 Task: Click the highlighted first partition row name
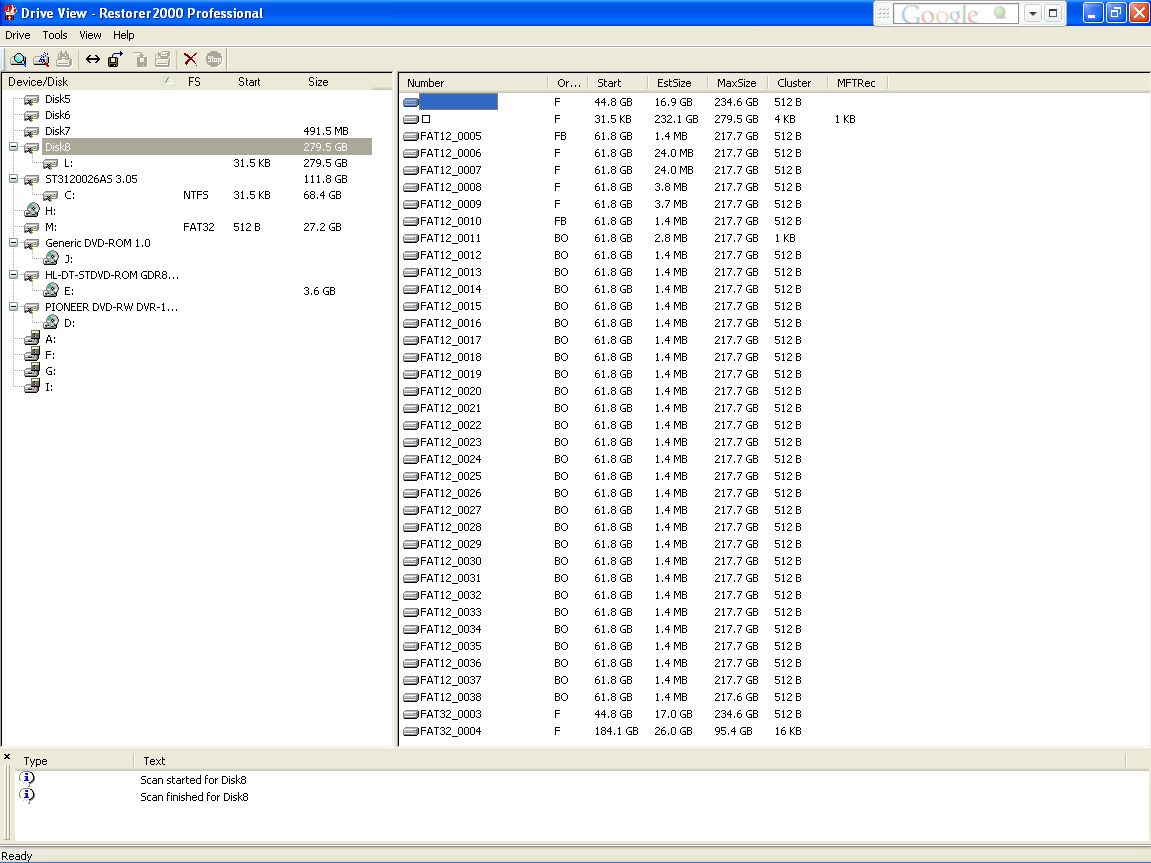[x=458, y=102]
